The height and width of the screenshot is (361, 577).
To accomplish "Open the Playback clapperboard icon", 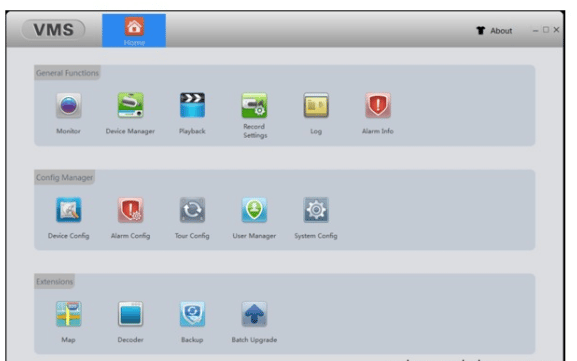I will point(192,106).
